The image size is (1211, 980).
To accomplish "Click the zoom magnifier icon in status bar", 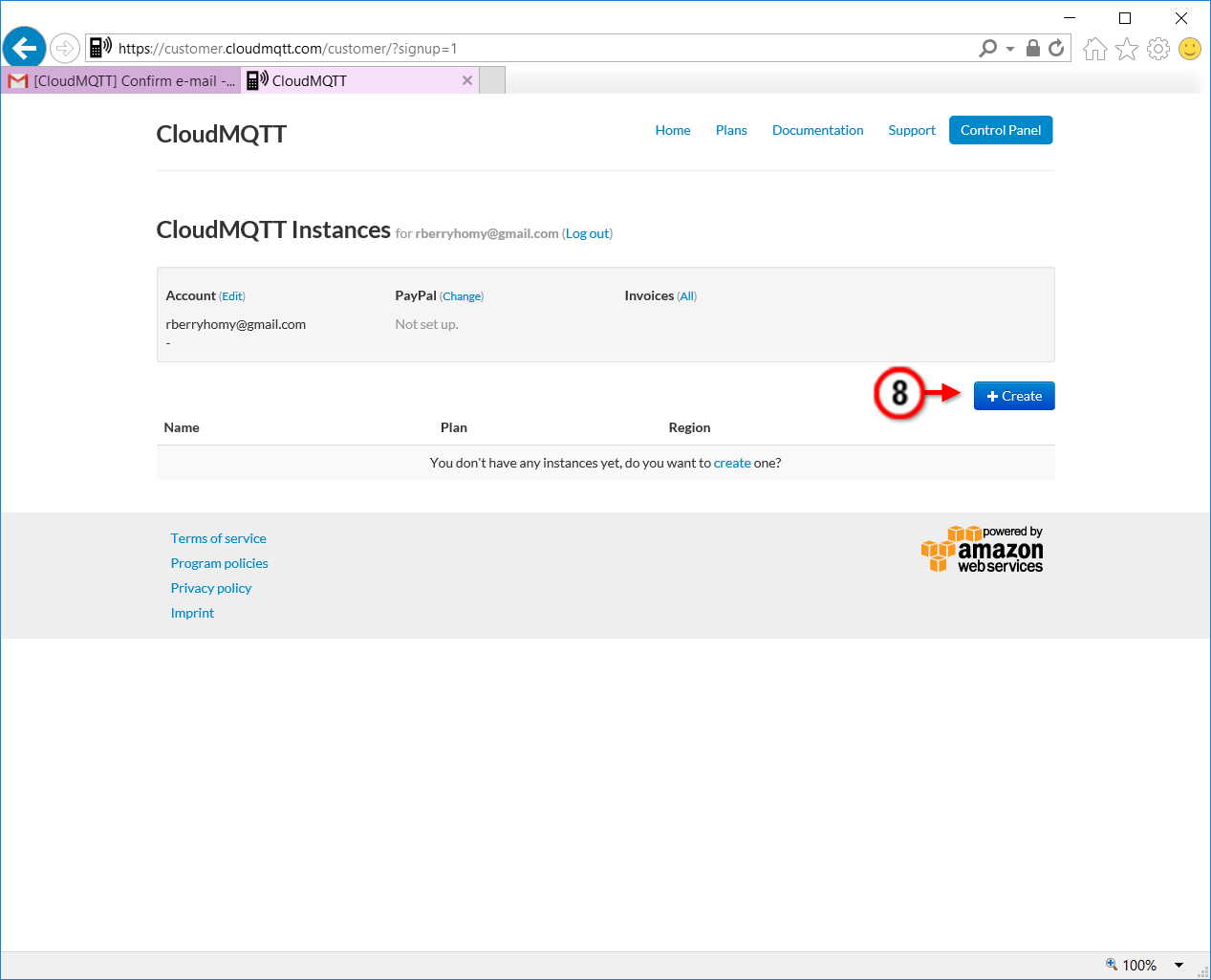I will pyautogui.click(x=1112, y=964).
